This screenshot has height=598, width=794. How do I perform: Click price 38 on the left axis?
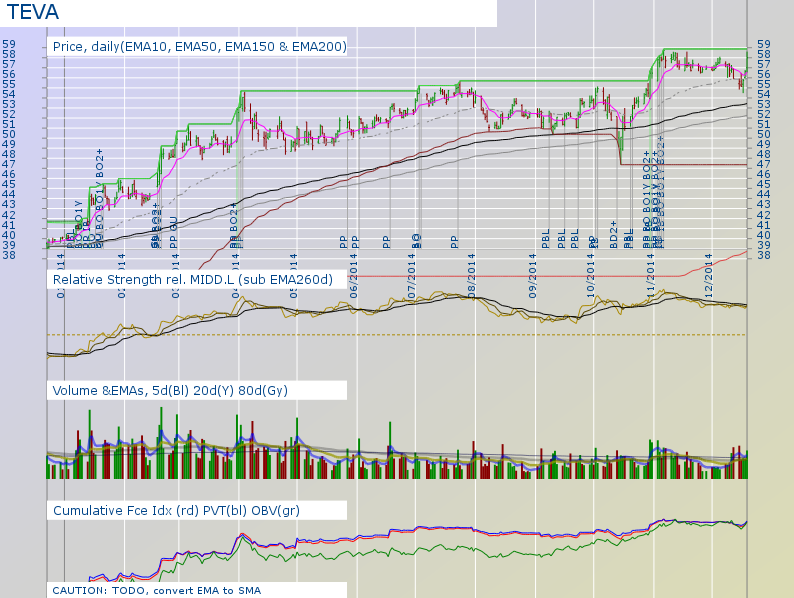(9, 255)
